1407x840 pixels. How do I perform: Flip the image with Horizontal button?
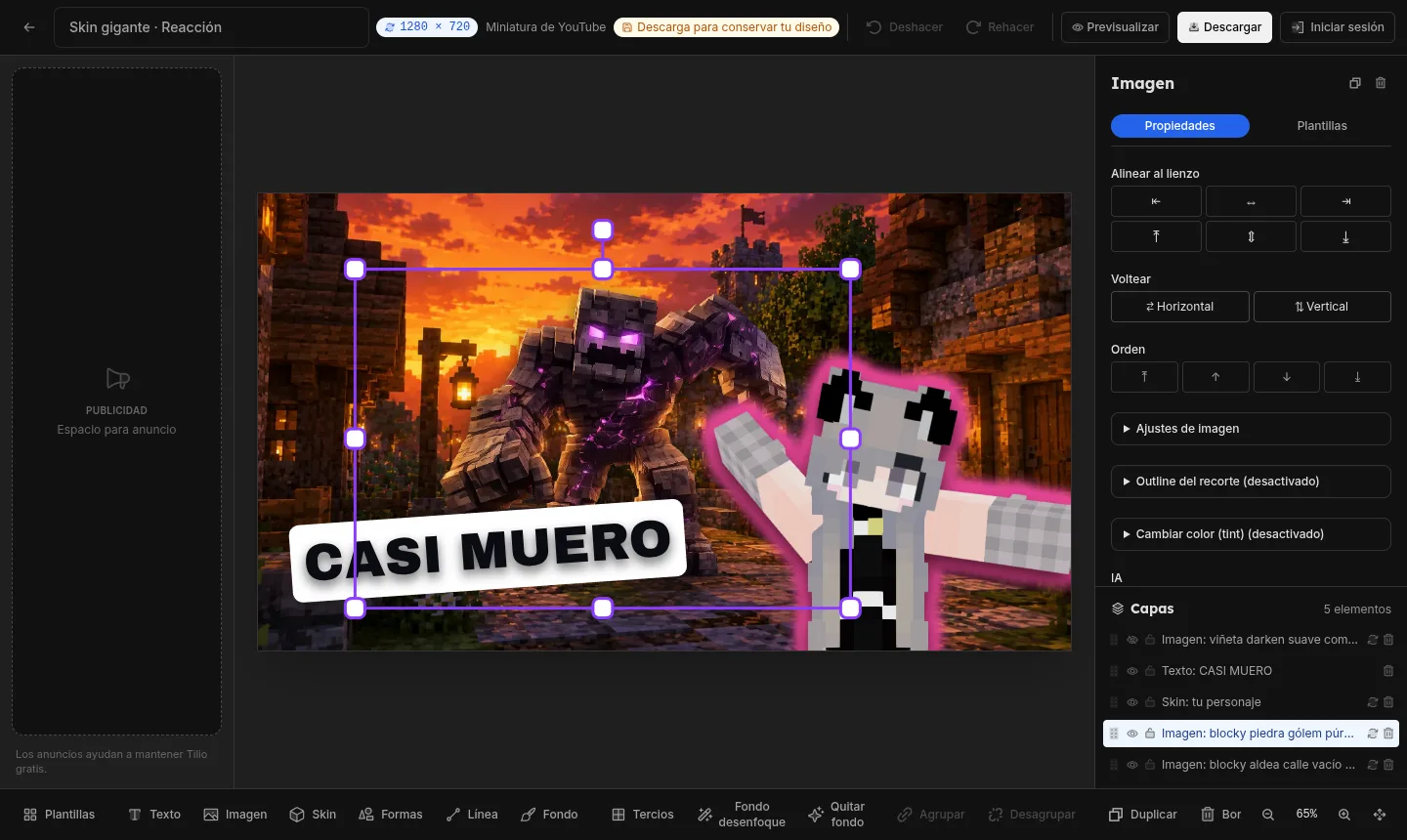point(1180,307)
